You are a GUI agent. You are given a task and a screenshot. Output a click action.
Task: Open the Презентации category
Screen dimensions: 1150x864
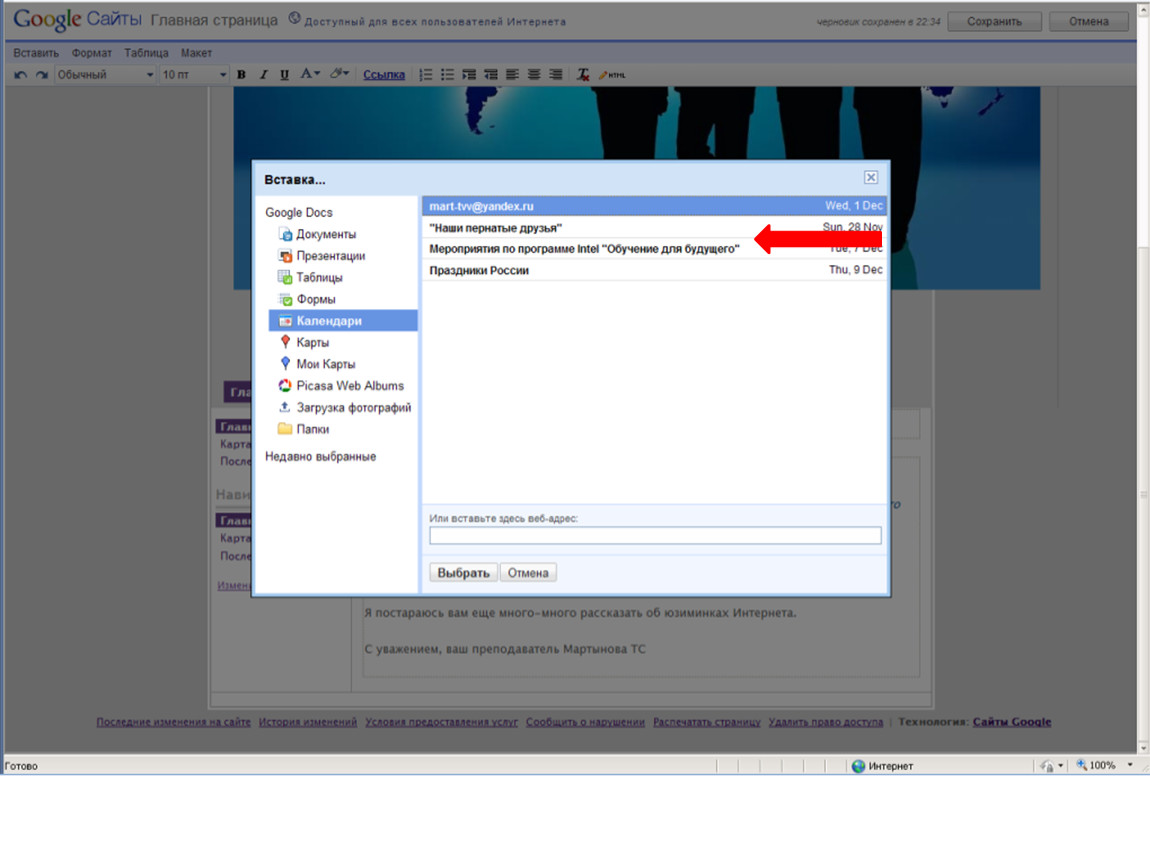click(x=321, y=256)
